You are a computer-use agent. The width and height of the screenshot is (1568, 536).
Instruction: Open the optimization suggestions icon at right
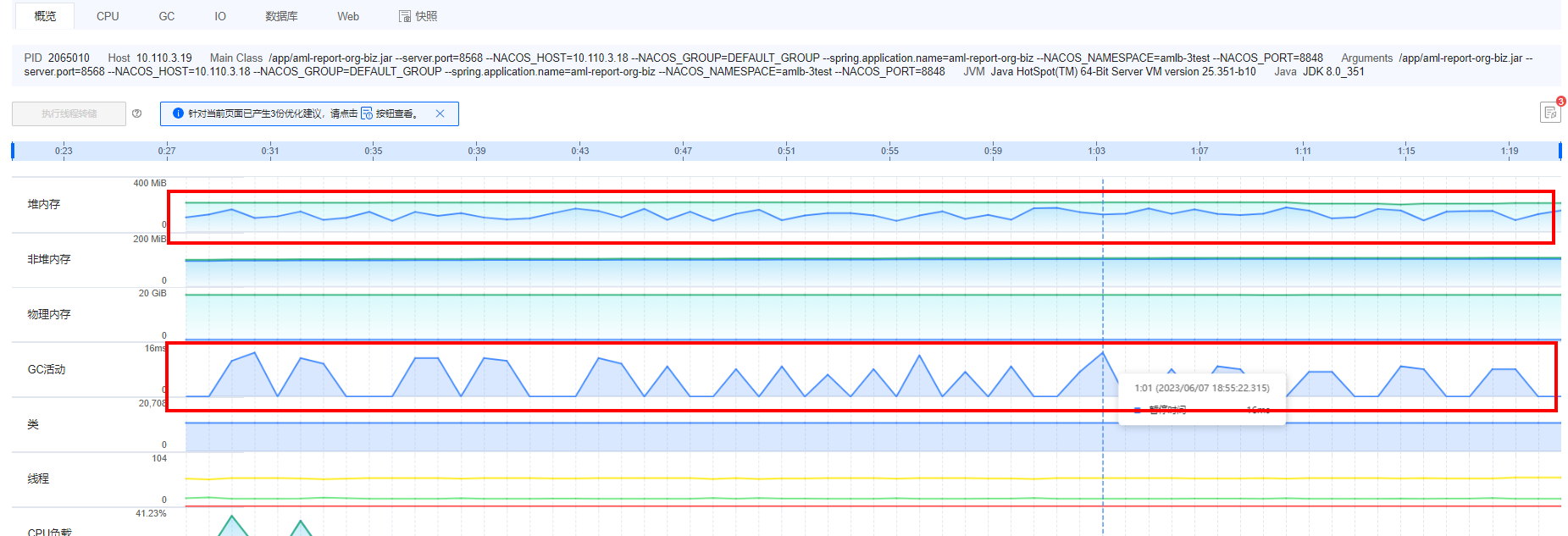click(x=1549, y=113)
